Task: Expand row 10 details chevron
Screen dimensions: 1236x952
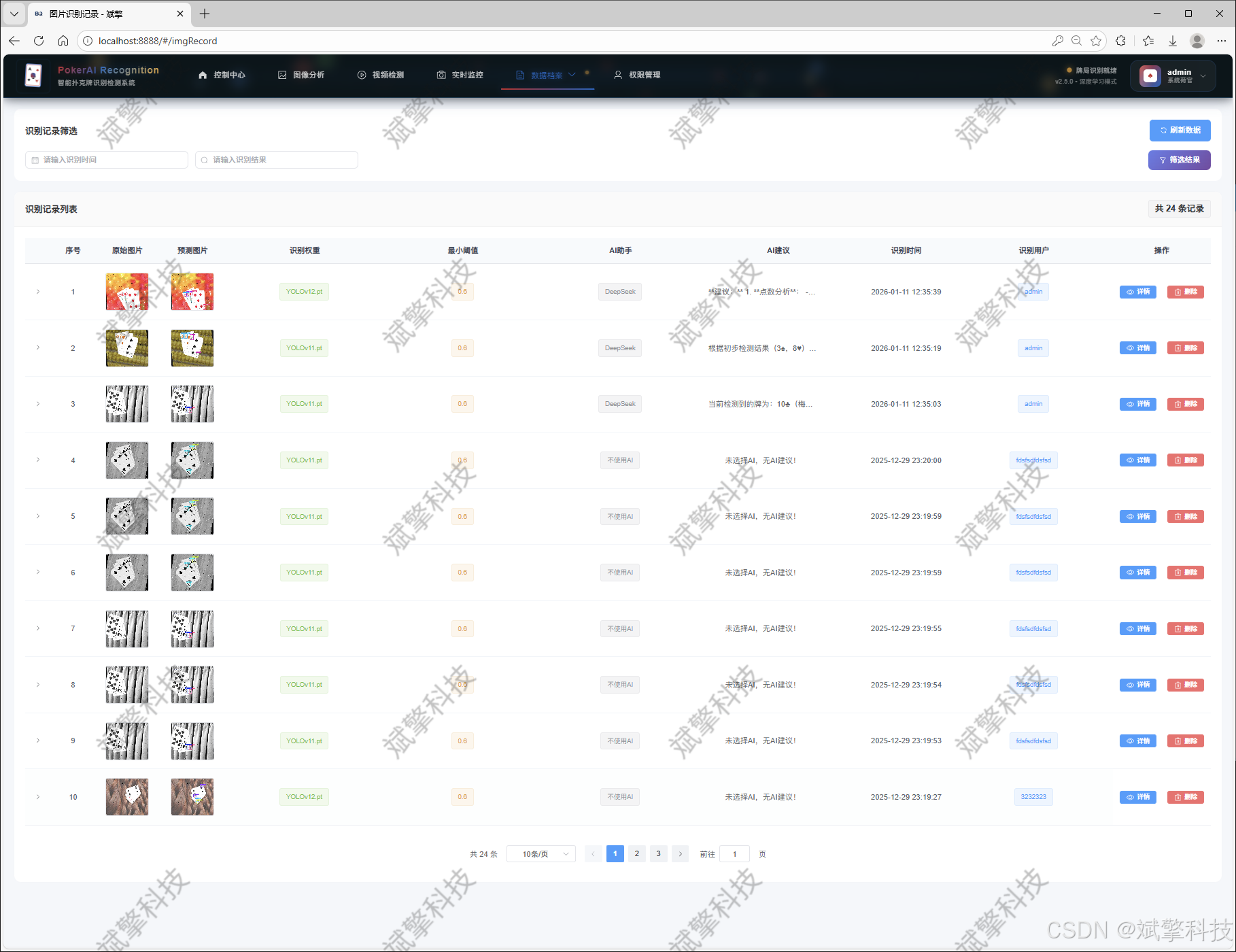Action: (x=38, y=797)
